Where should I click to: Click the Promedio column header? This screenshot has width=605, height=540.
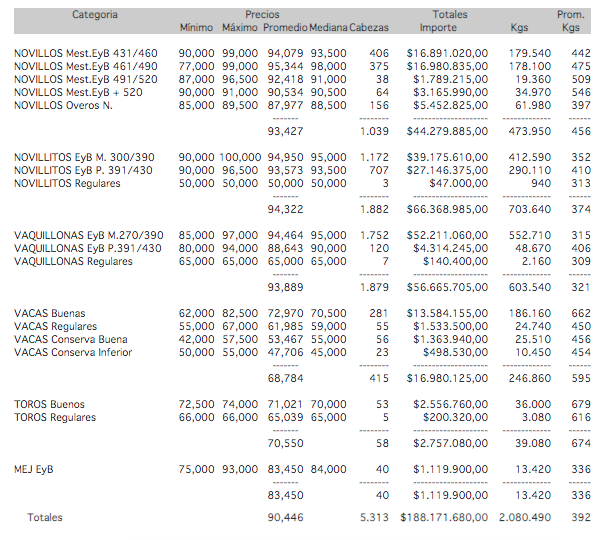(285, 28)
